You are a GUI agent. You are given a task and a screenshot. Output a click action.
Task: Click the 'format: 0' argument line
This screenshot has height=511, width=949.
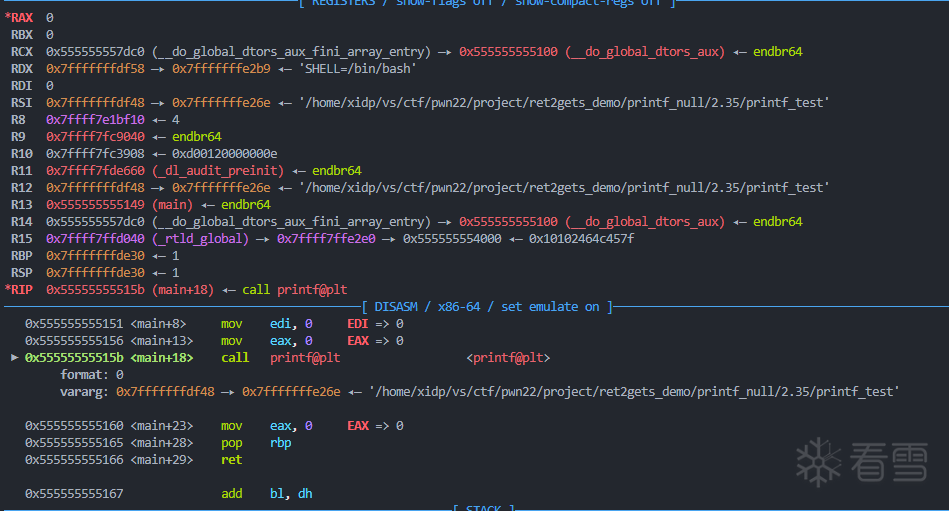(x=91, y=374)
